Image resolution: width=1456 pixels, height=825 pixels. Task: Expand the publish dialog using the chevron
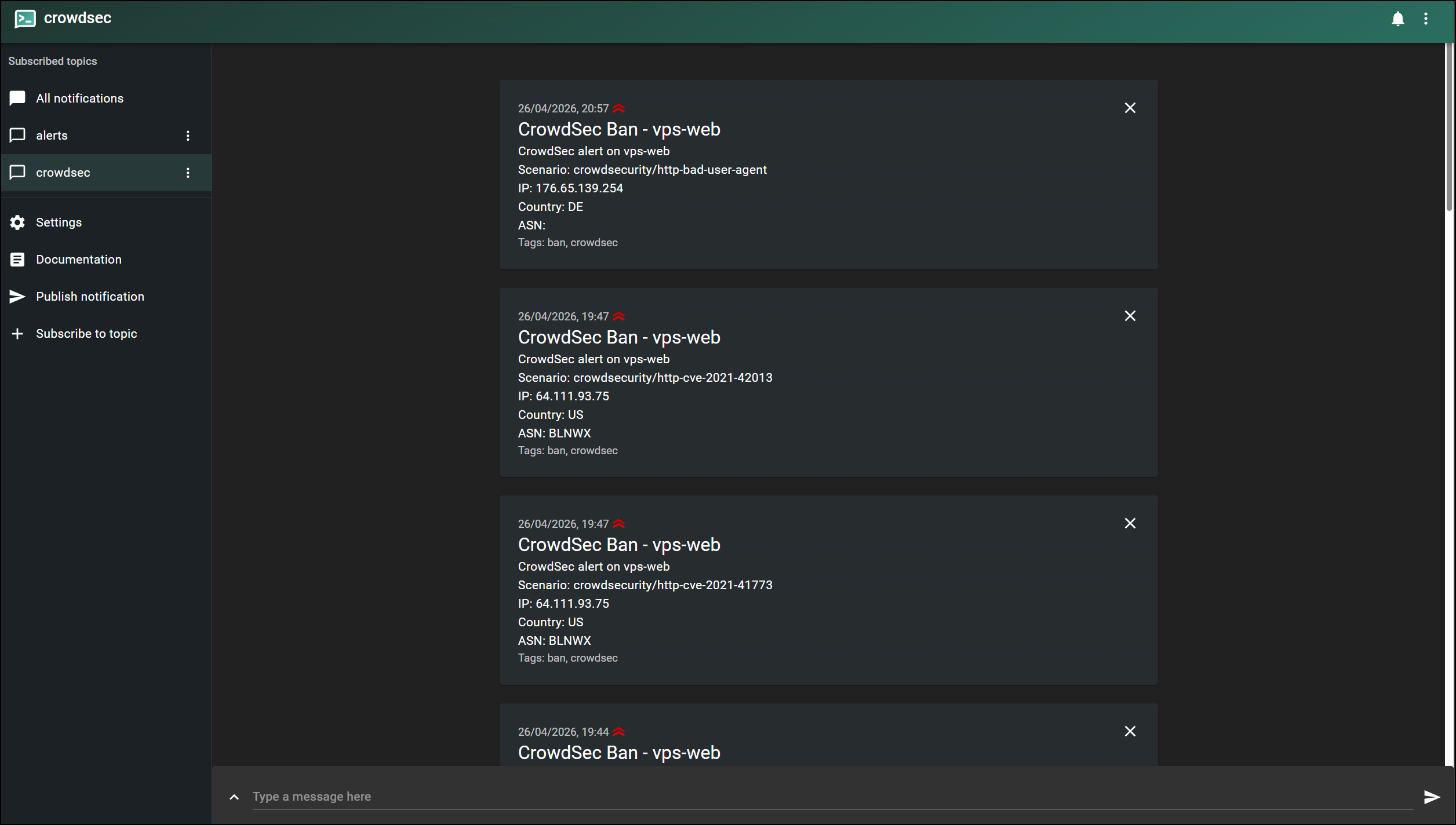pos(234,797)
